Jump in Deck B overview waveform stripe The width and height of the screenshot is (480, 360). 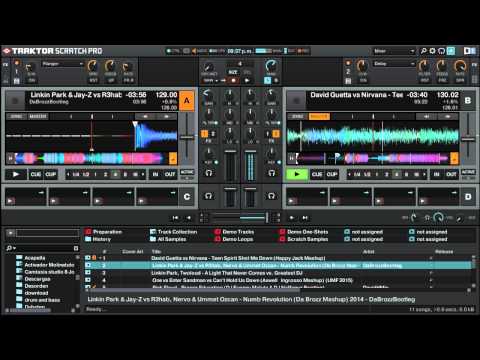373,158
